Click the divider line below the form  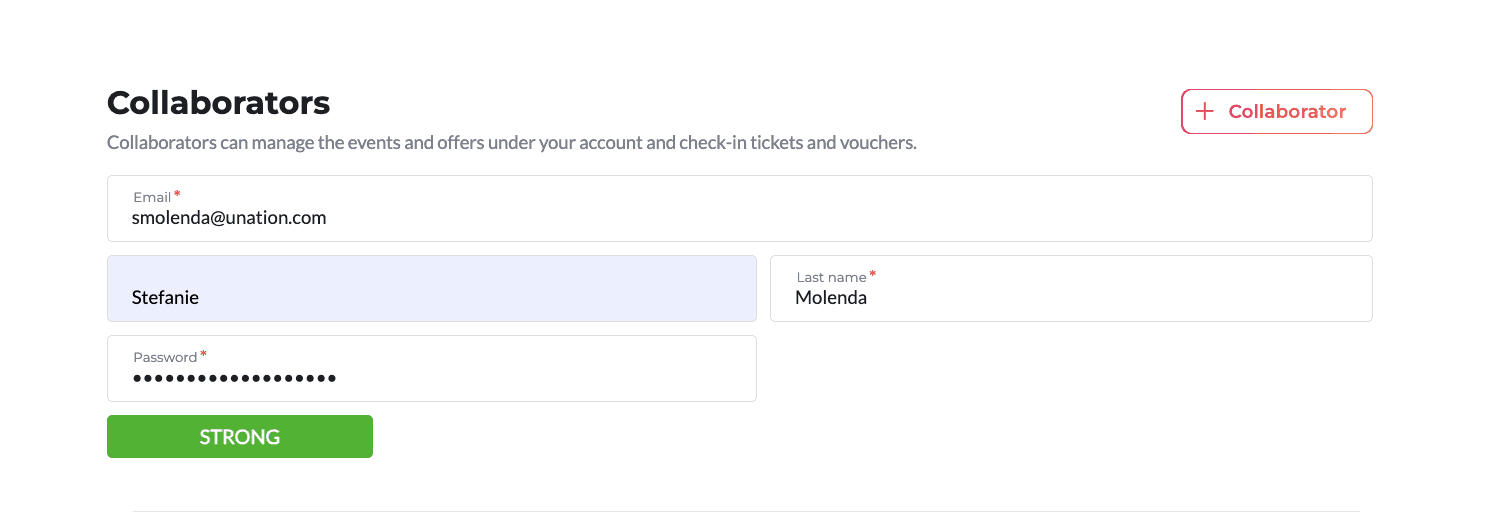[x=745, y=511]
